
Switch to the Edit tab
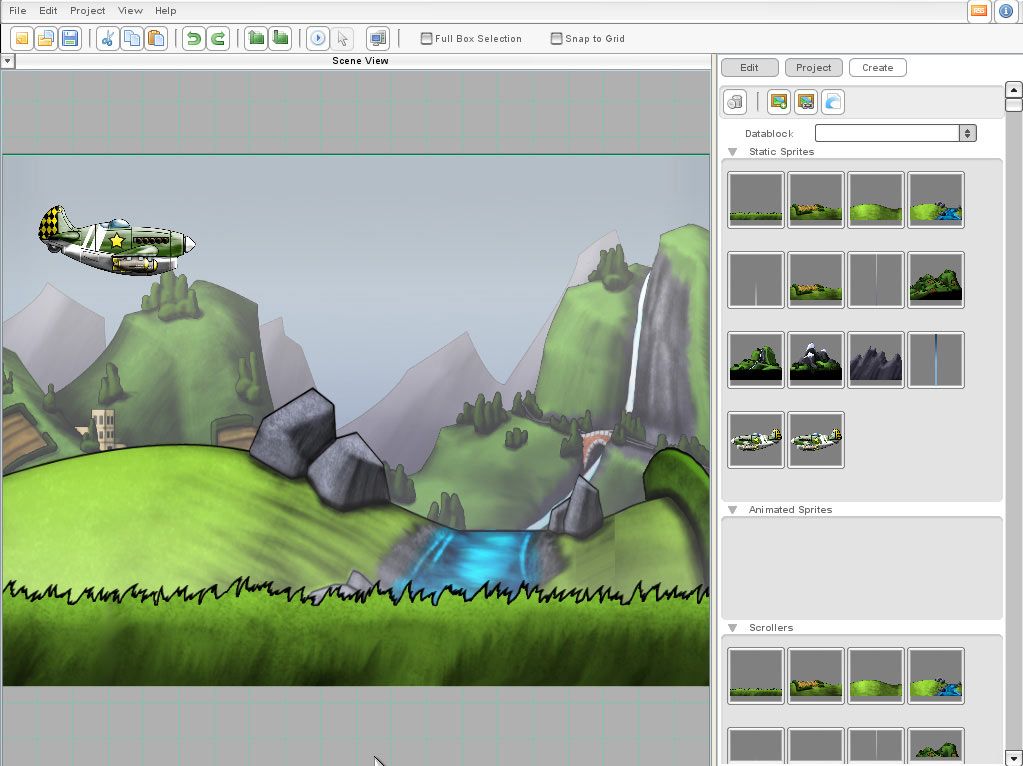pyautogui.click(x=749, y=68)
